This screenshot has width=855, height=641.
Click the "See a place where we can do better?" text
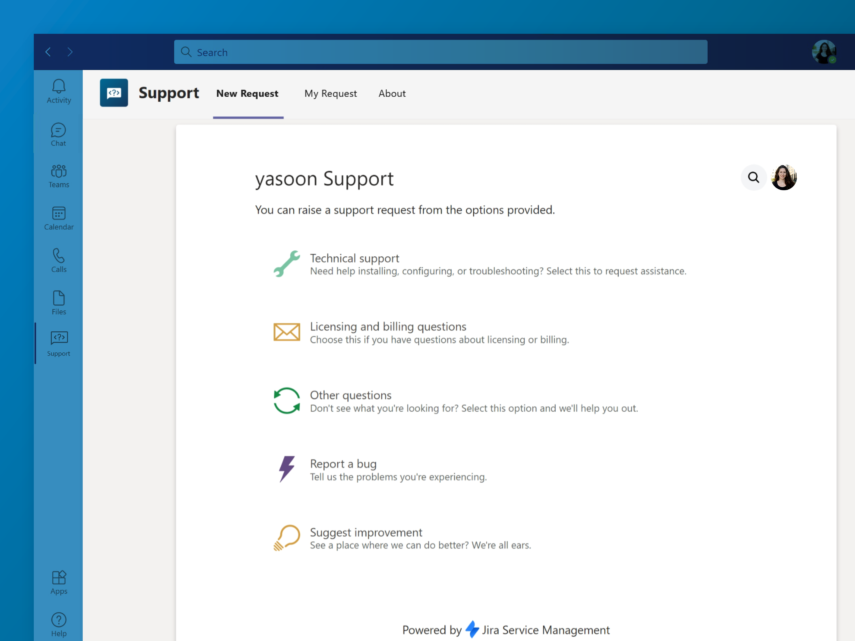click(420, 545)
